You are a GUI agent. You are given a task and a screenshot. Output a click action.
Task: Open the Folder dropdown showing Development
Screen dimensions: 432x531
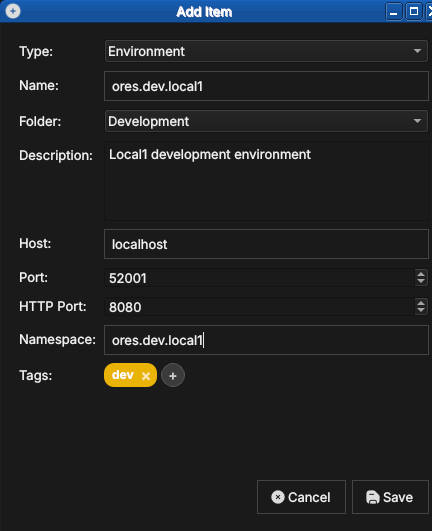coord(266,121)
